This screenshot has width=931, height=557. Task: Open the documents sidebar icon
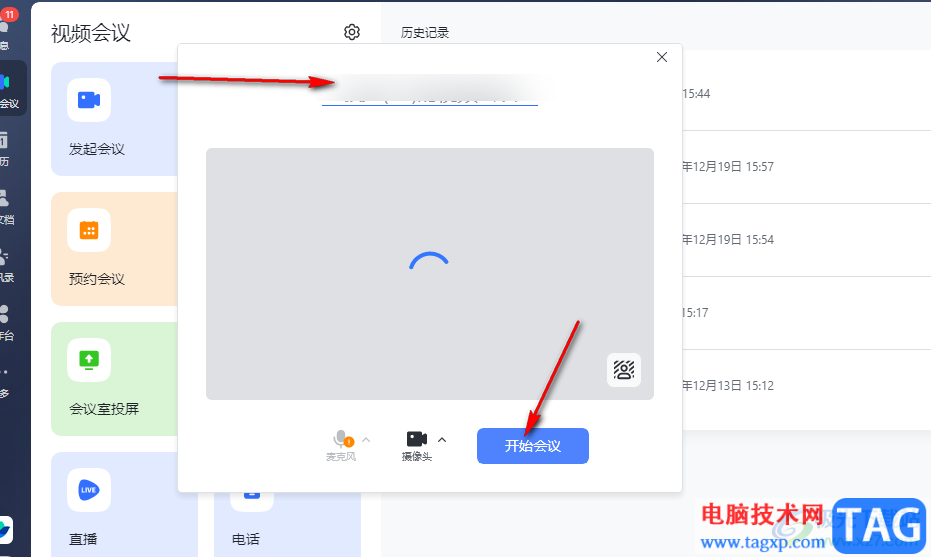click(x=6, y=207)
